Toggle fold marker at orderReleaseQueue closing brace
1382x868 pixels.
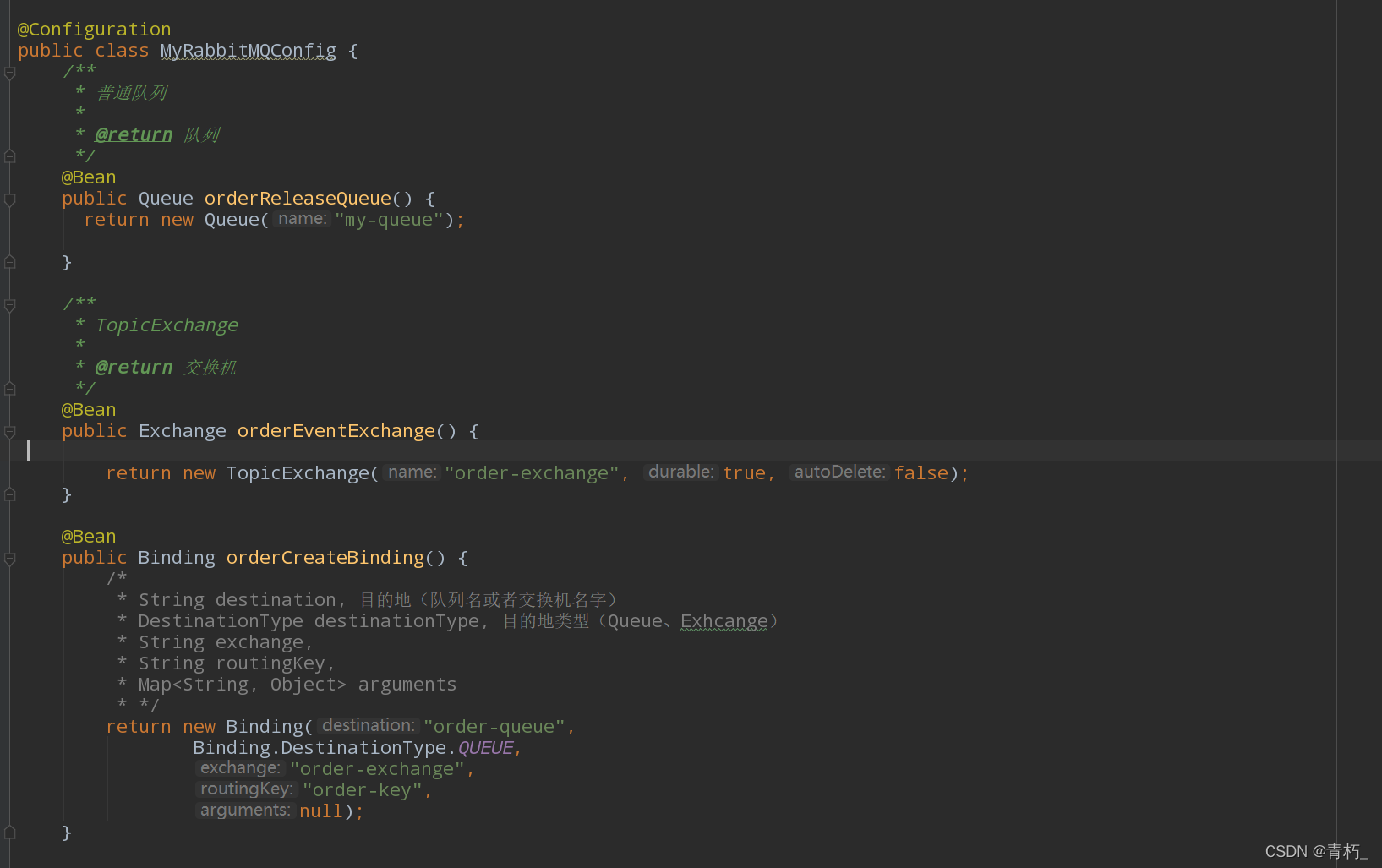point(10,262)
